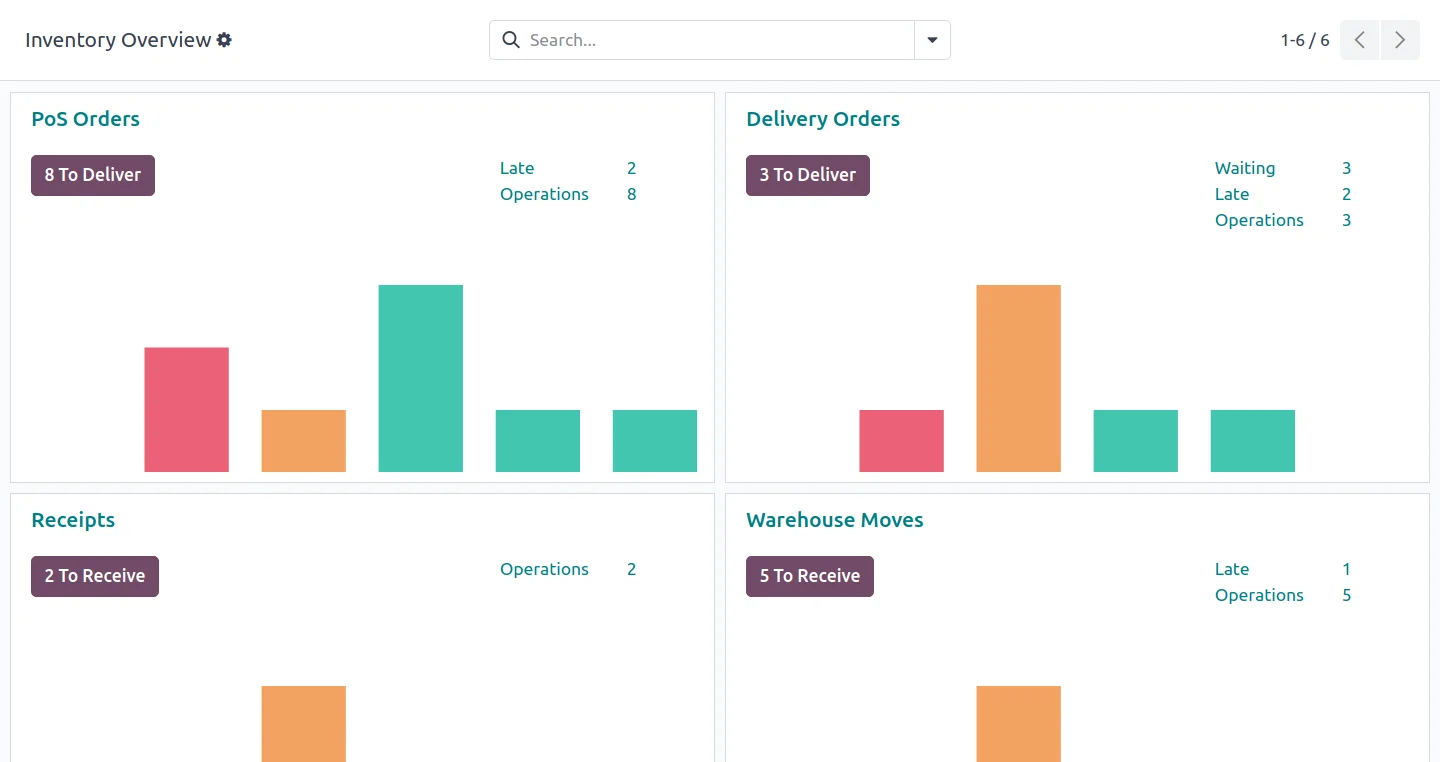Click Operations link in Receipts card
The height and width of the screenshot is (762, 1440).
(544, 569)
